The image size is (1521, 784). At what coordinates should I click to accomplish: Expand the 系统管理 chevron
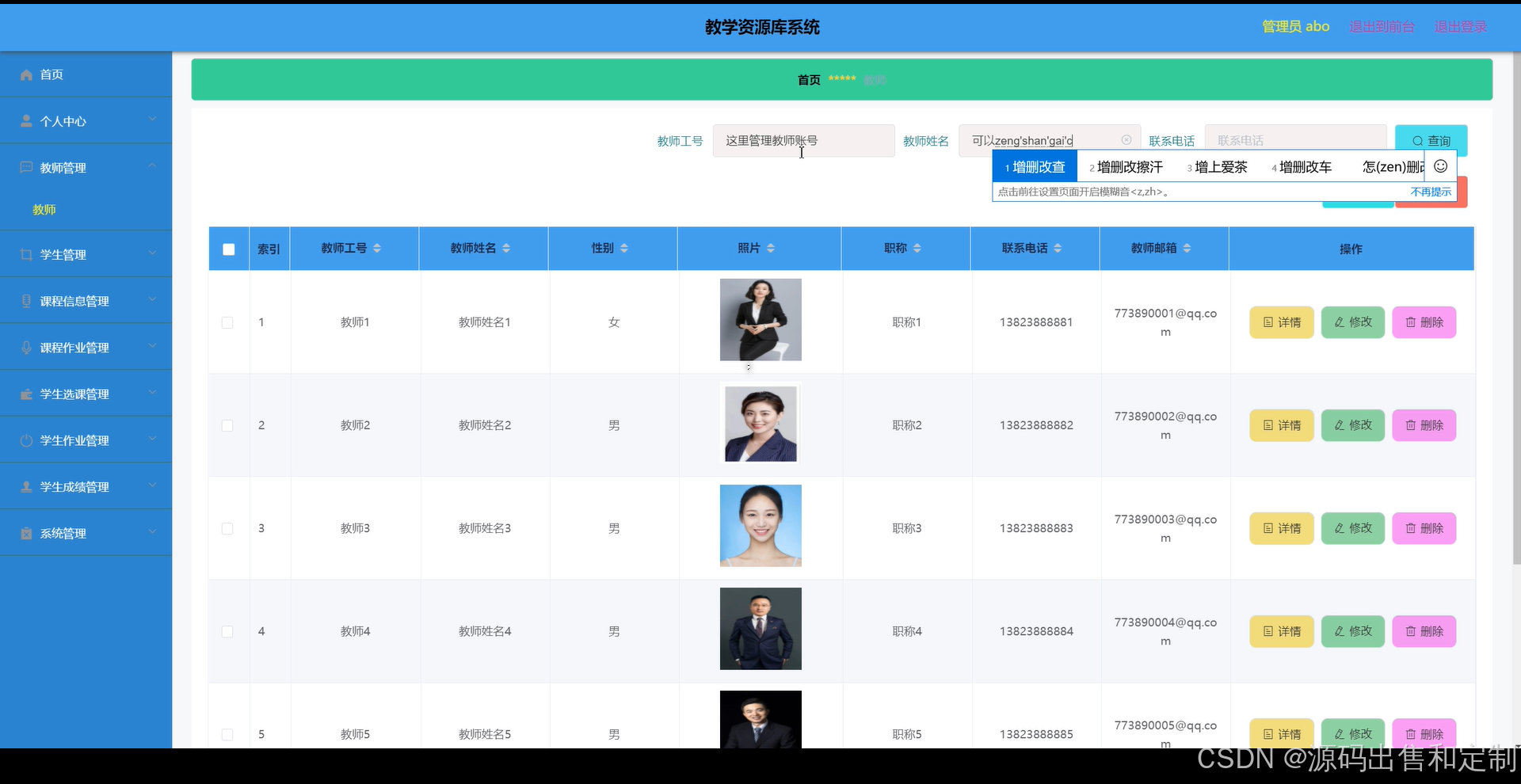(x=152, y=532)
